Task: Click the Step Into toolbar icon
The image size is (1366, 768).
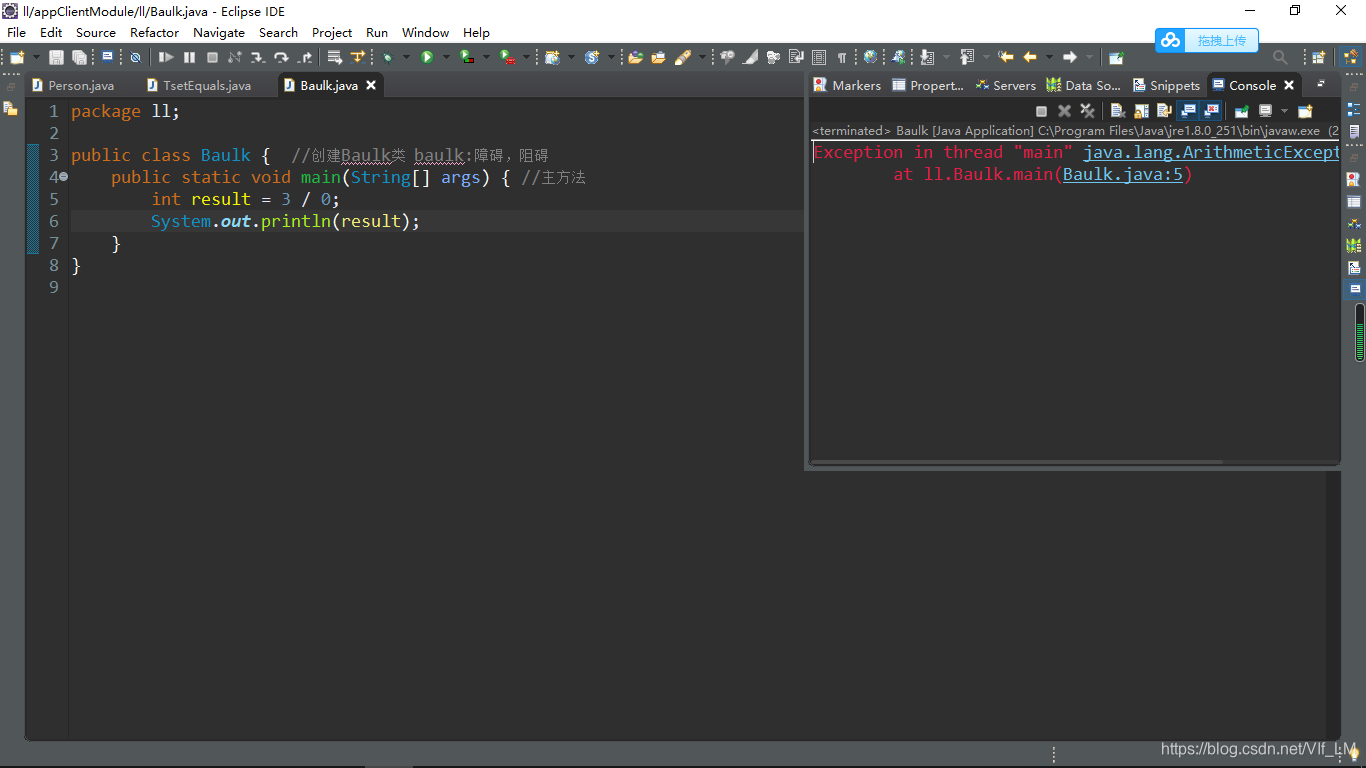Action: tap(258, 57)
